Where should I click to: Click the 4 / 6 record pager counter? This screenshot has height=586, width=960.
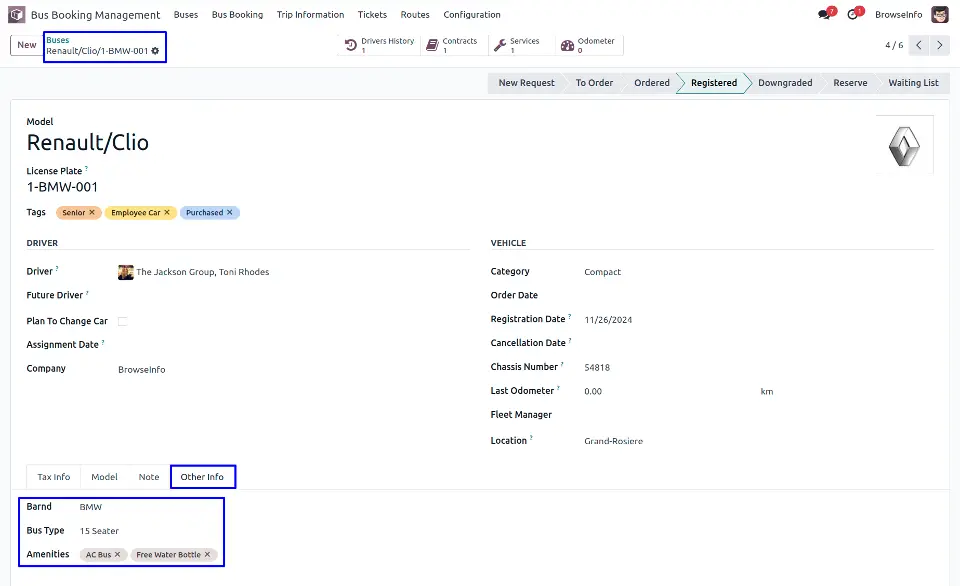tap(894, 45)
